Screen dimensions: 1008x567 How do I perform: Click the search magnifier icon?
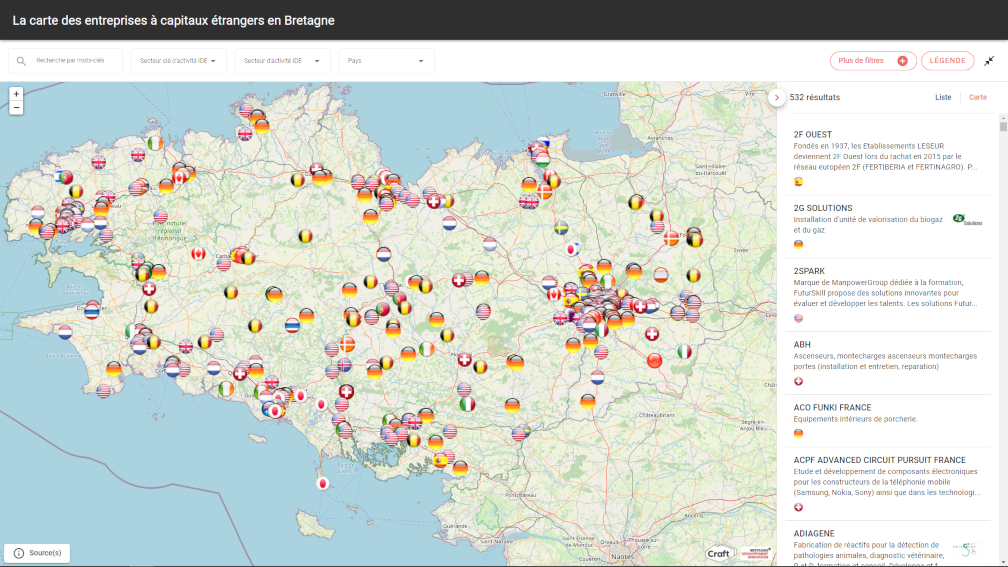coord(21,61)
